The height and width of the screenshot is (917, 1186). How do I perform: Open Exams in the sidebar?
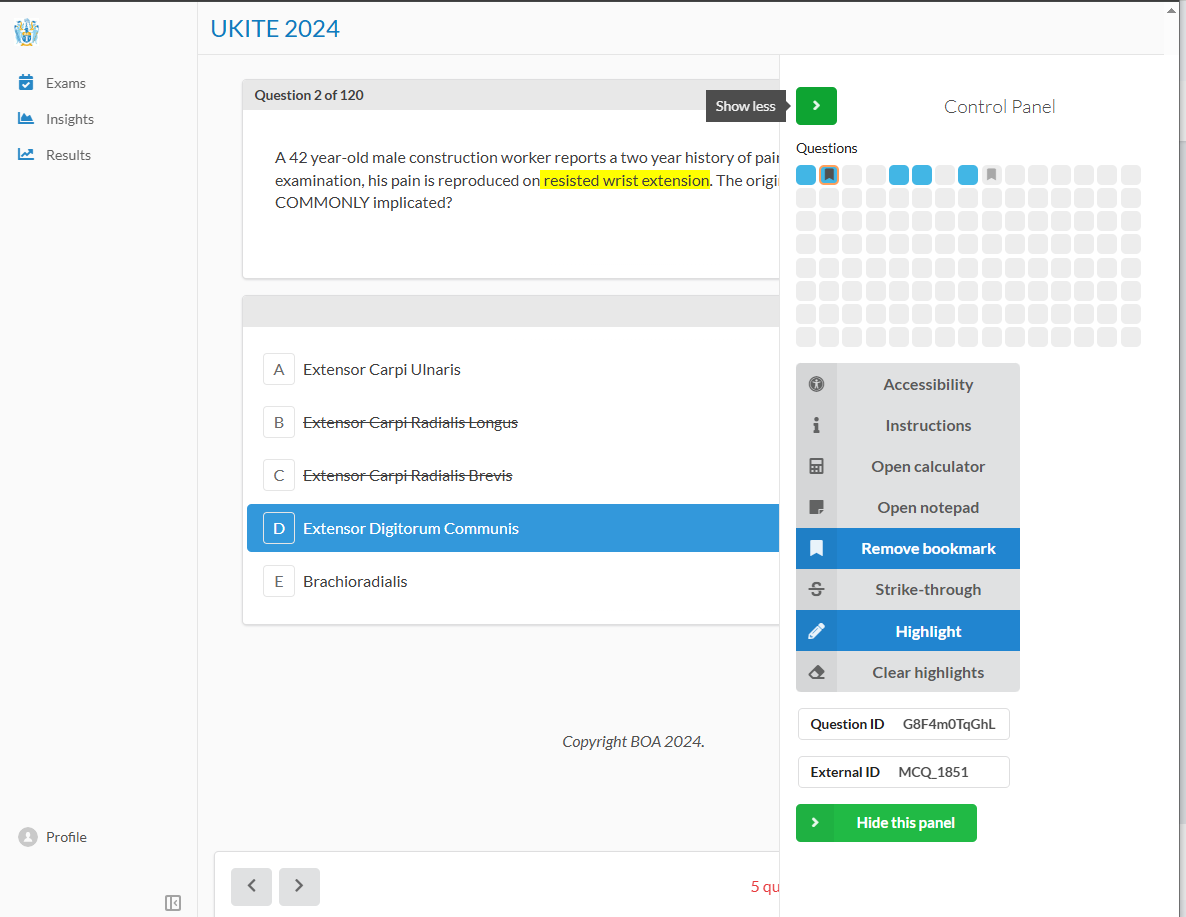[x=66, y=83]
